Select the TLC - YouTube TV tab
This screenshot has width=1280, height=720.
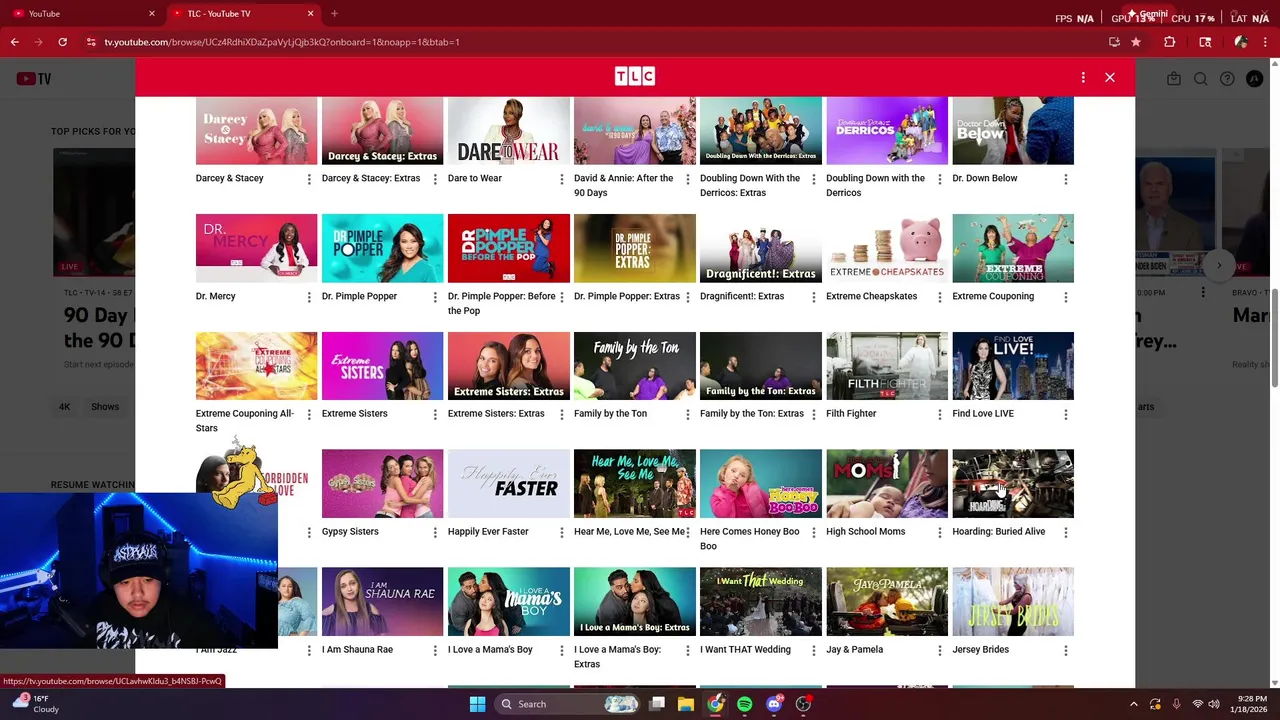(x=243, y=14)
